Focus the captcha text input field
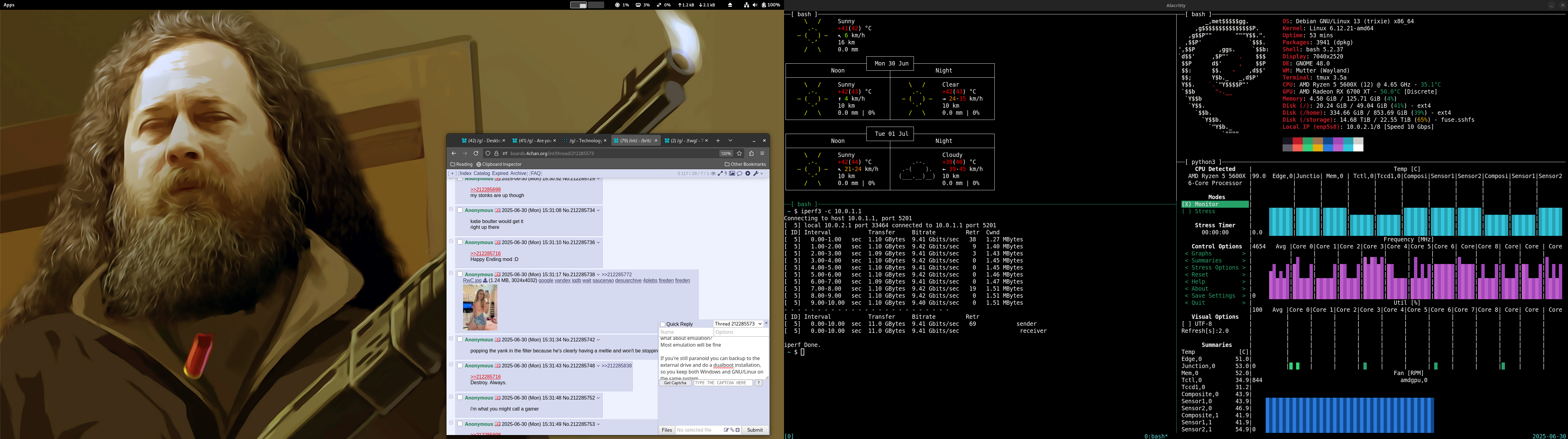This screenshot has height=439, width=1568. (x=723, y=383)
